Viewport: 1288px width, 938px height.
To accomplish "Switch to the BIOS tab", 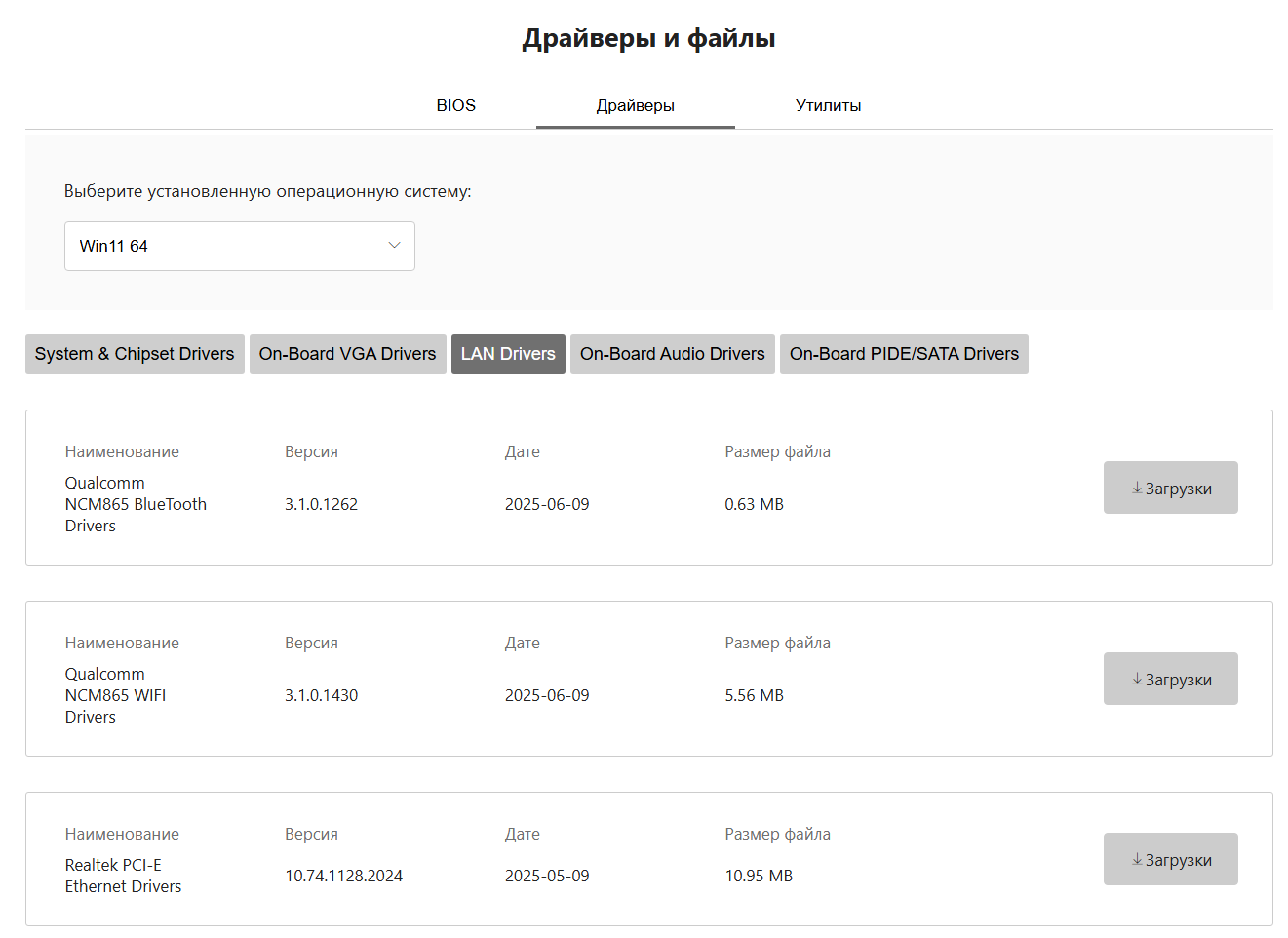I will click(x=455, y=105).
